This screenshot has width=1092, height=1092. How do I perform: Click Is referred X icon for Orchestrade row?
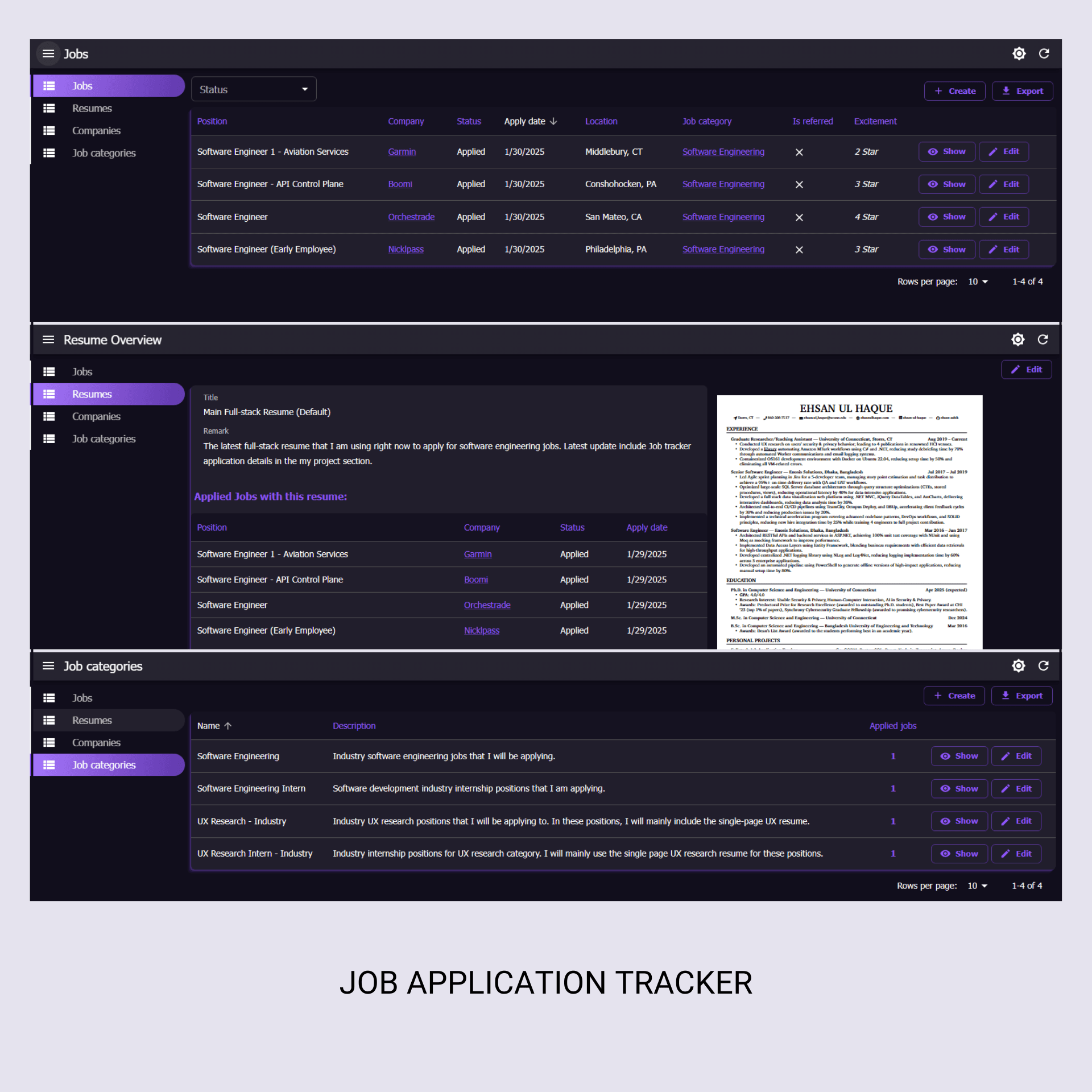[x=799, y=217]
